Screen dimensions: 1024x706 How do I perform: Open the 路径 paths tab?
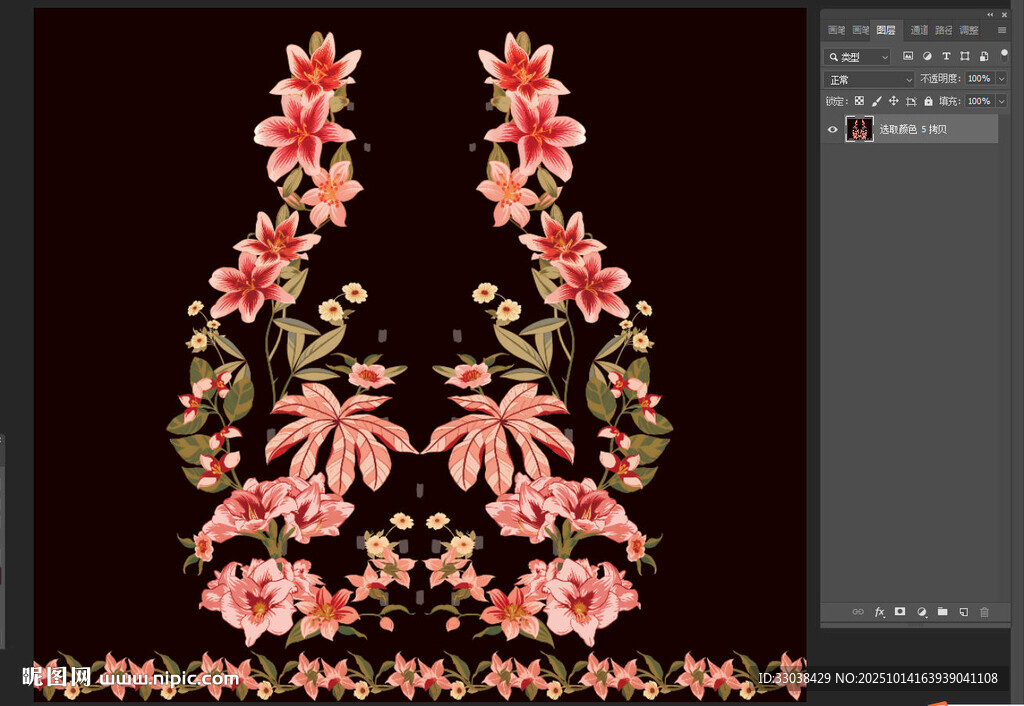944,30
